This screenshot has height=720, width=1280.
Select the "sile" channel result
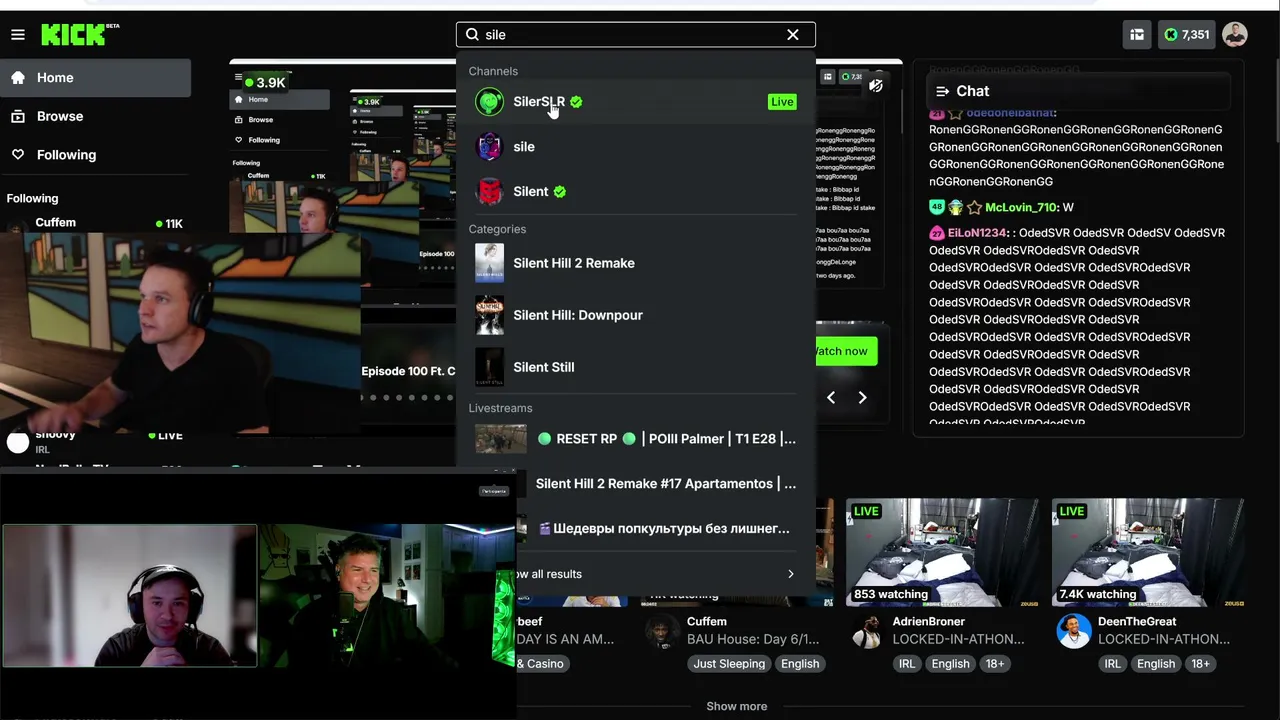pyautogui.click(x=636, y=147)
